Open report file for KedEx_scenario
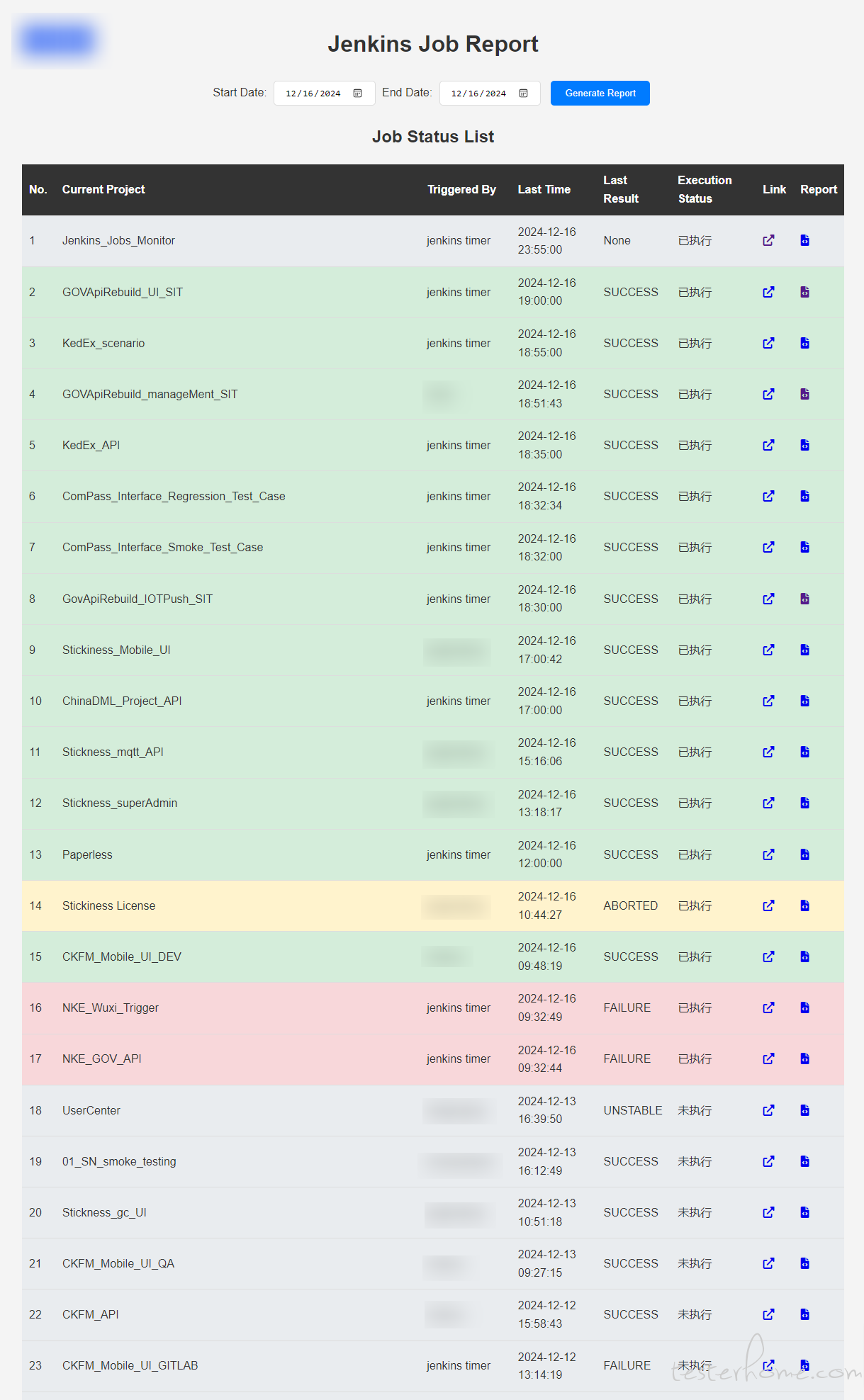 tap(804, 343)
